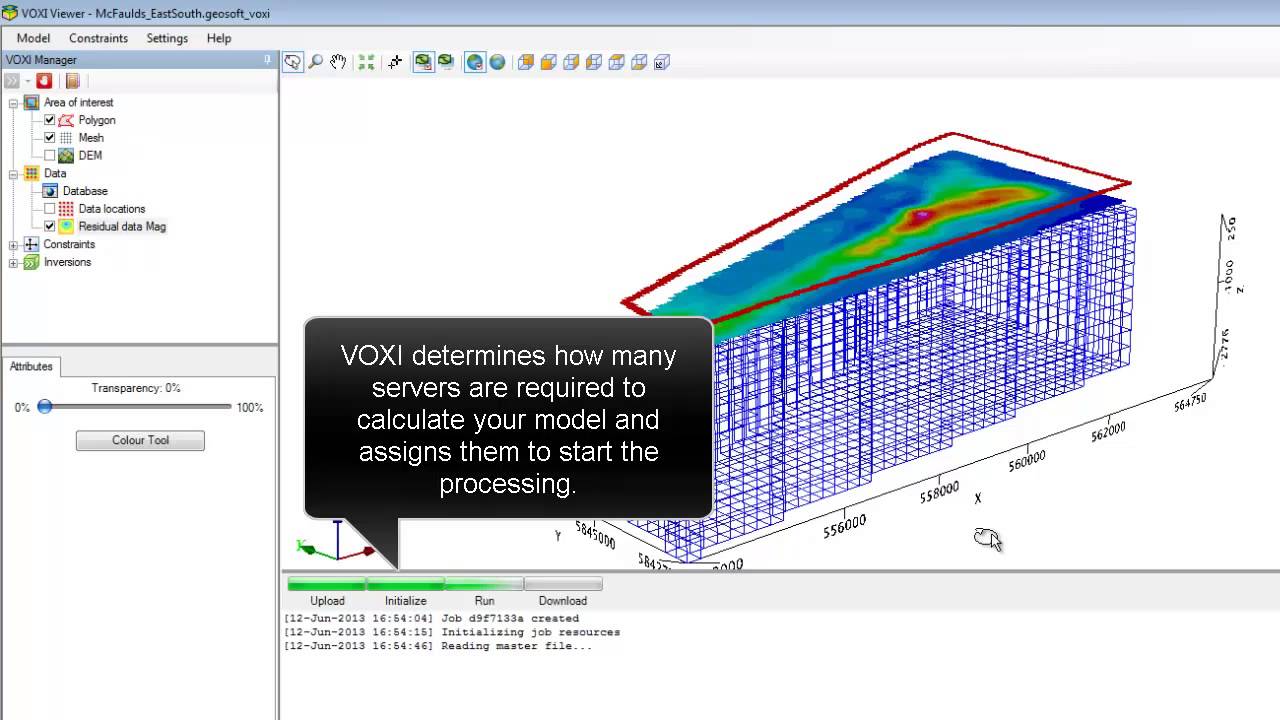Image resolution: width=1280 pixels, height=720 pixels.
Task: Toggle the VOXI Manager pin
Action: (x=267, y=60)
